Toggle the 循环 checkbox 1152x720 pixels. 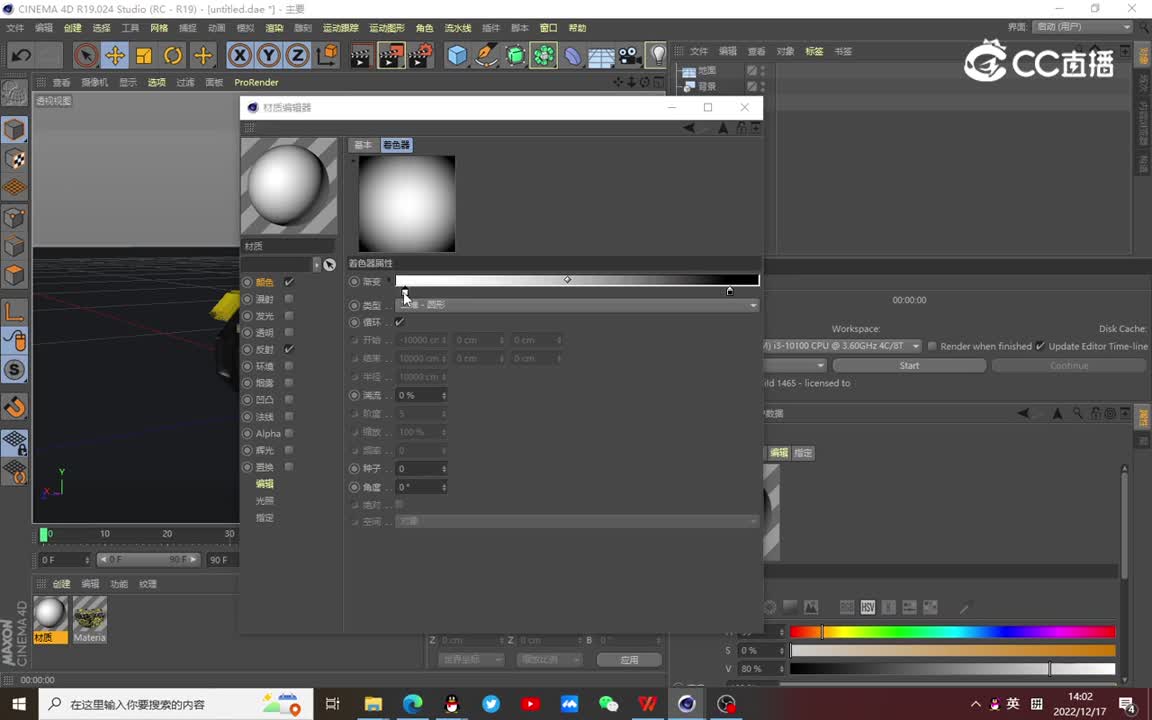400,322
